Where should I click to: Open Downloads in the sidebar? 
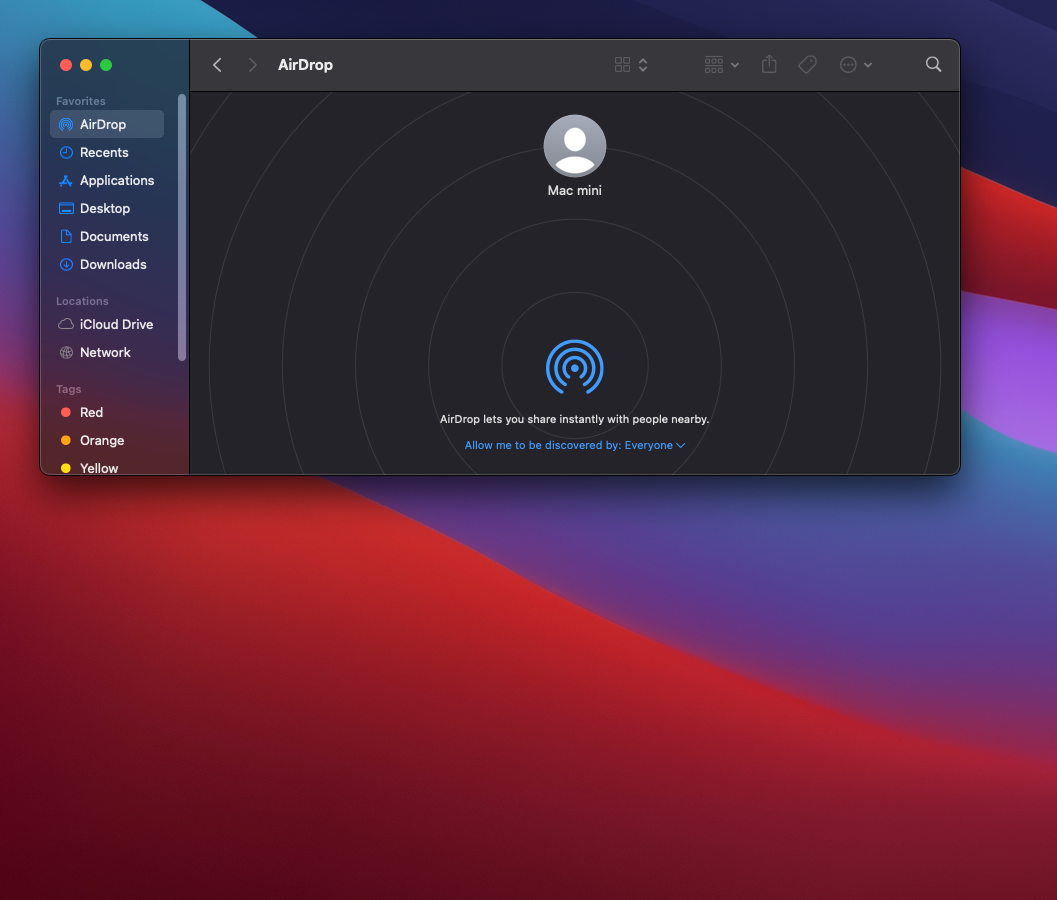[107, 265]
